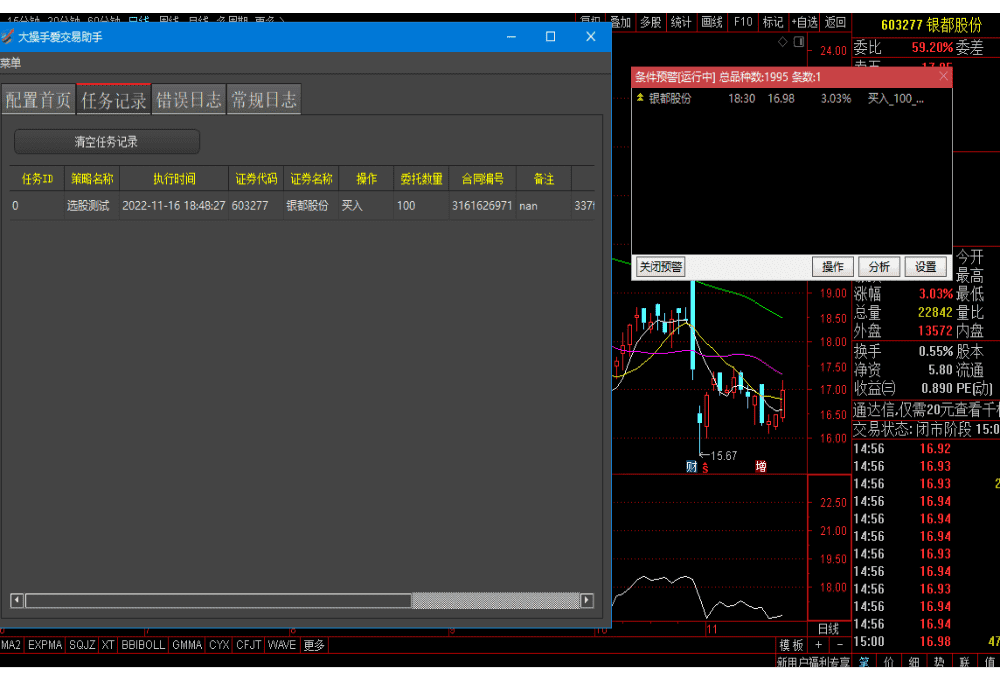Click the 增 marker on the chart
Screen dimensions: 1000x680
click(761, 466)
